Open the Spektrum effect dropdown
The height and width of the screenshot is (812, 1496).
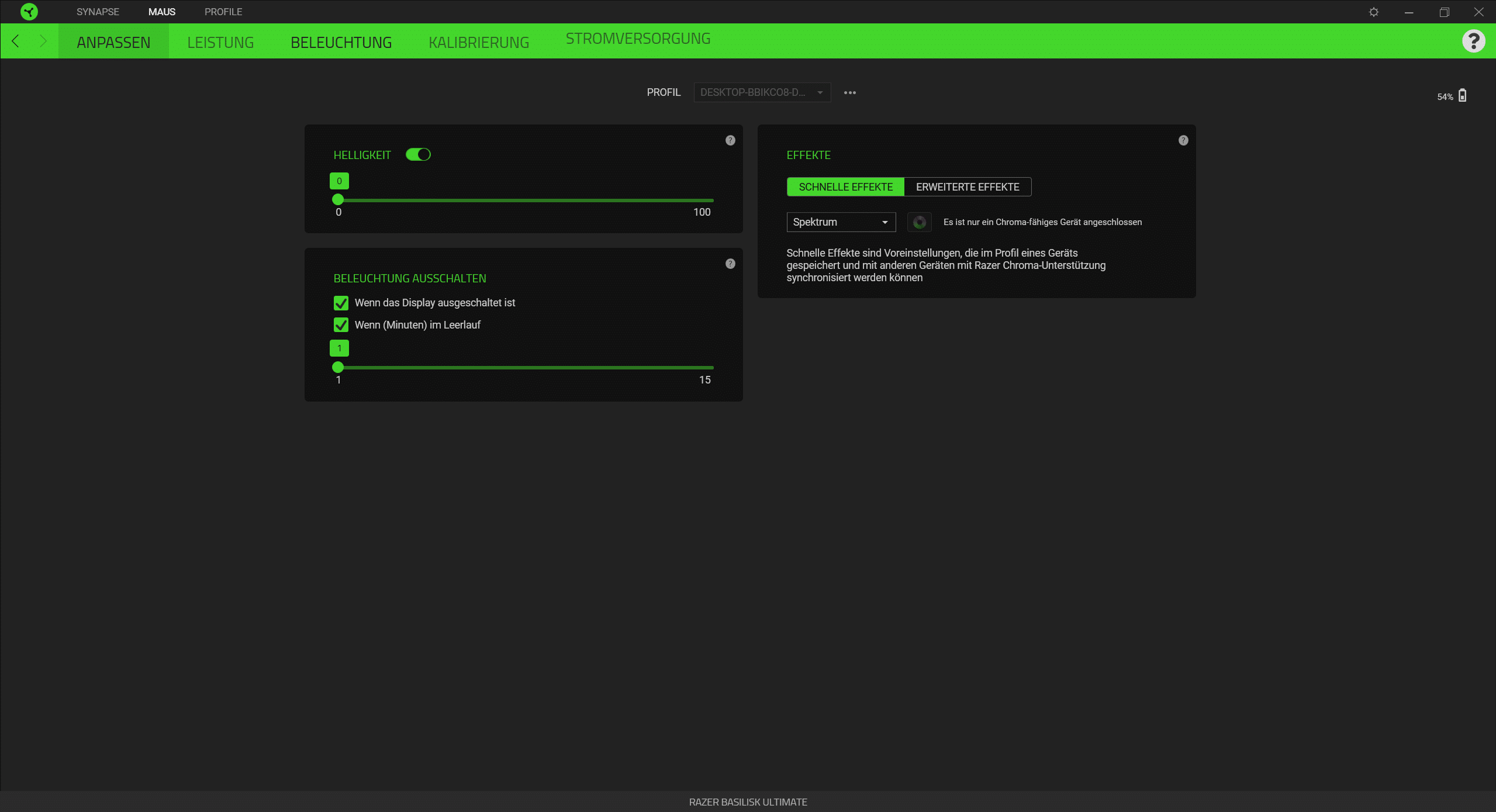pyautogui.click(x=841, y=222)
